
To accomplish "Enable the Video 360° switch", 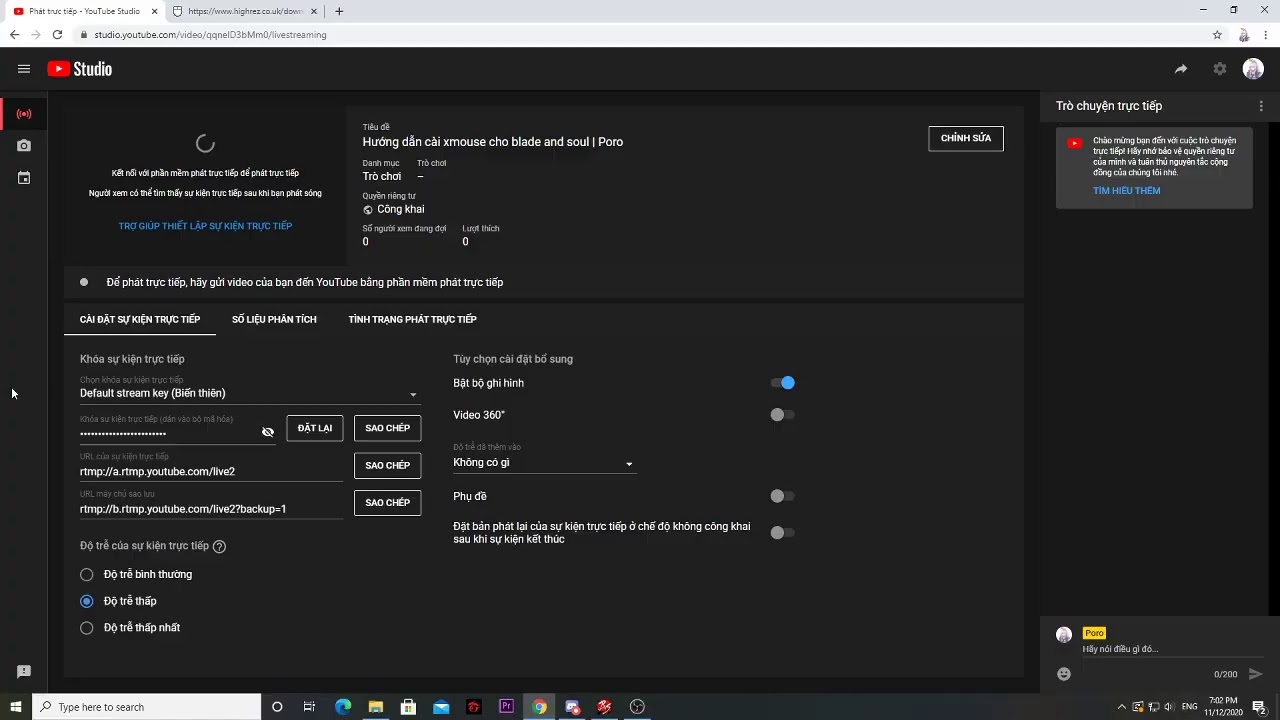I will (x=782, y=415).
